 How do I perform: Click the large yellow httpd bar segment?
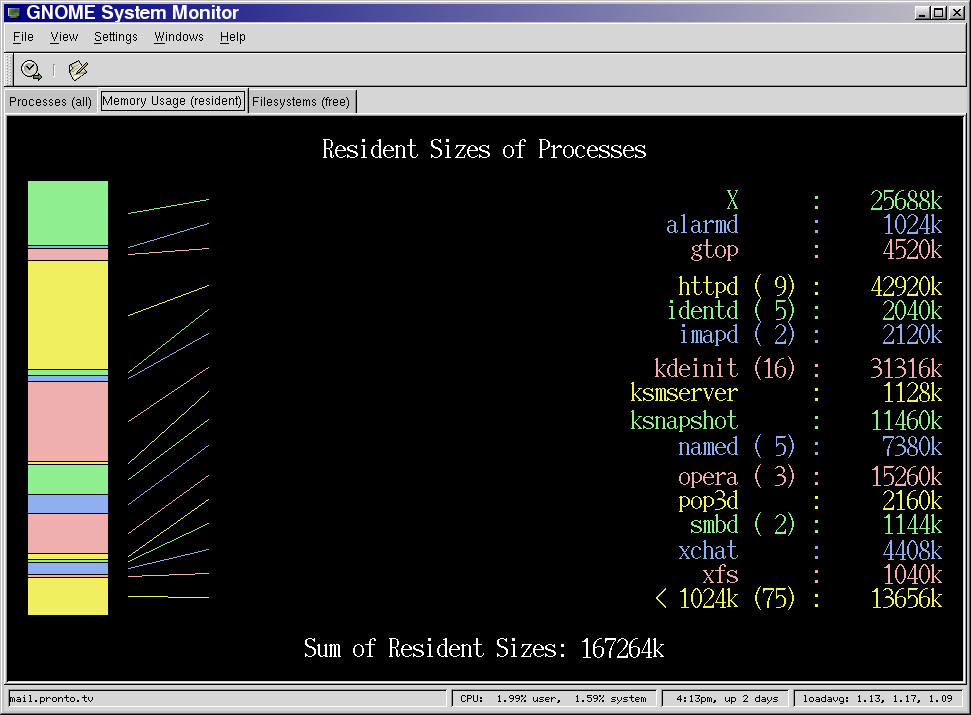68,315
